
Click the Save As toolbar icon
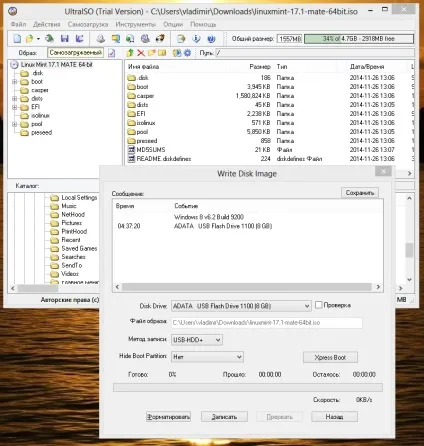(79, 39)
